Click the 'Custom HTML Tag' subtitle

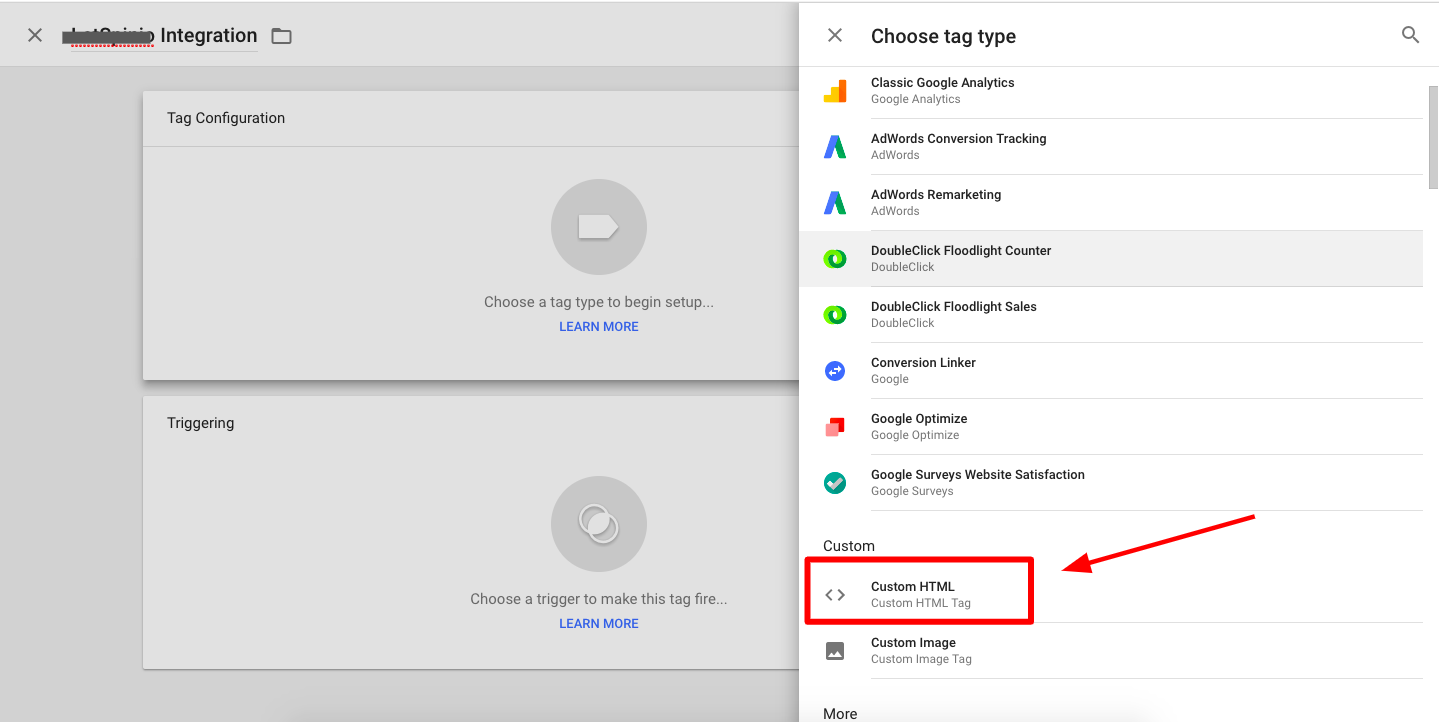[x=921, y=603]
